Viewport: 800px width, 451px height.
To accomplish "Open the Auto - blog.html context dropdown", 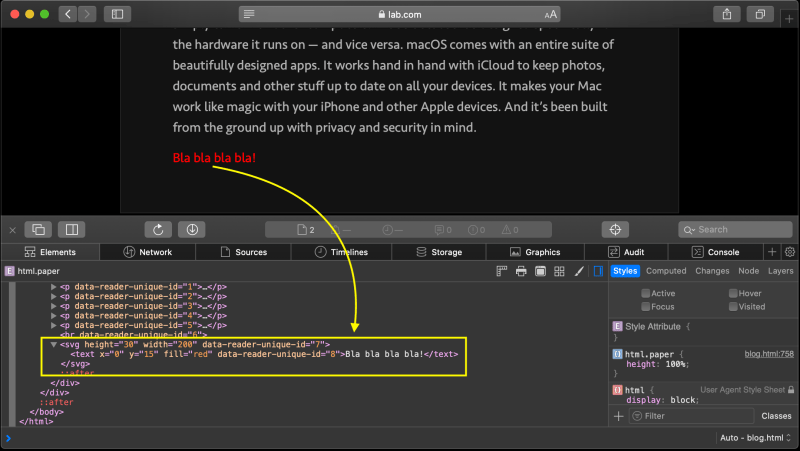I will click(x=755, y=438).
